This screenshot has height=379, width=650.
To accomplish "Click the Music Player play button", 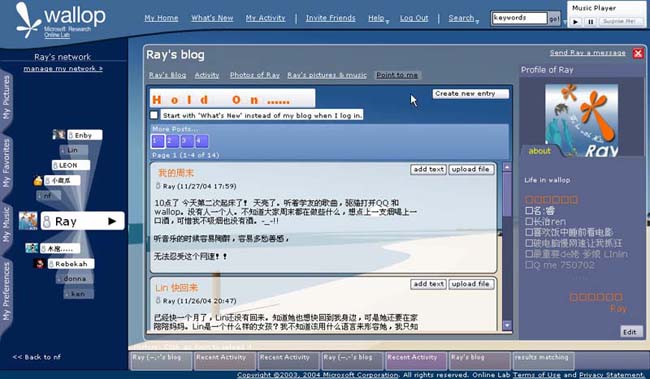I will [575, 22].
